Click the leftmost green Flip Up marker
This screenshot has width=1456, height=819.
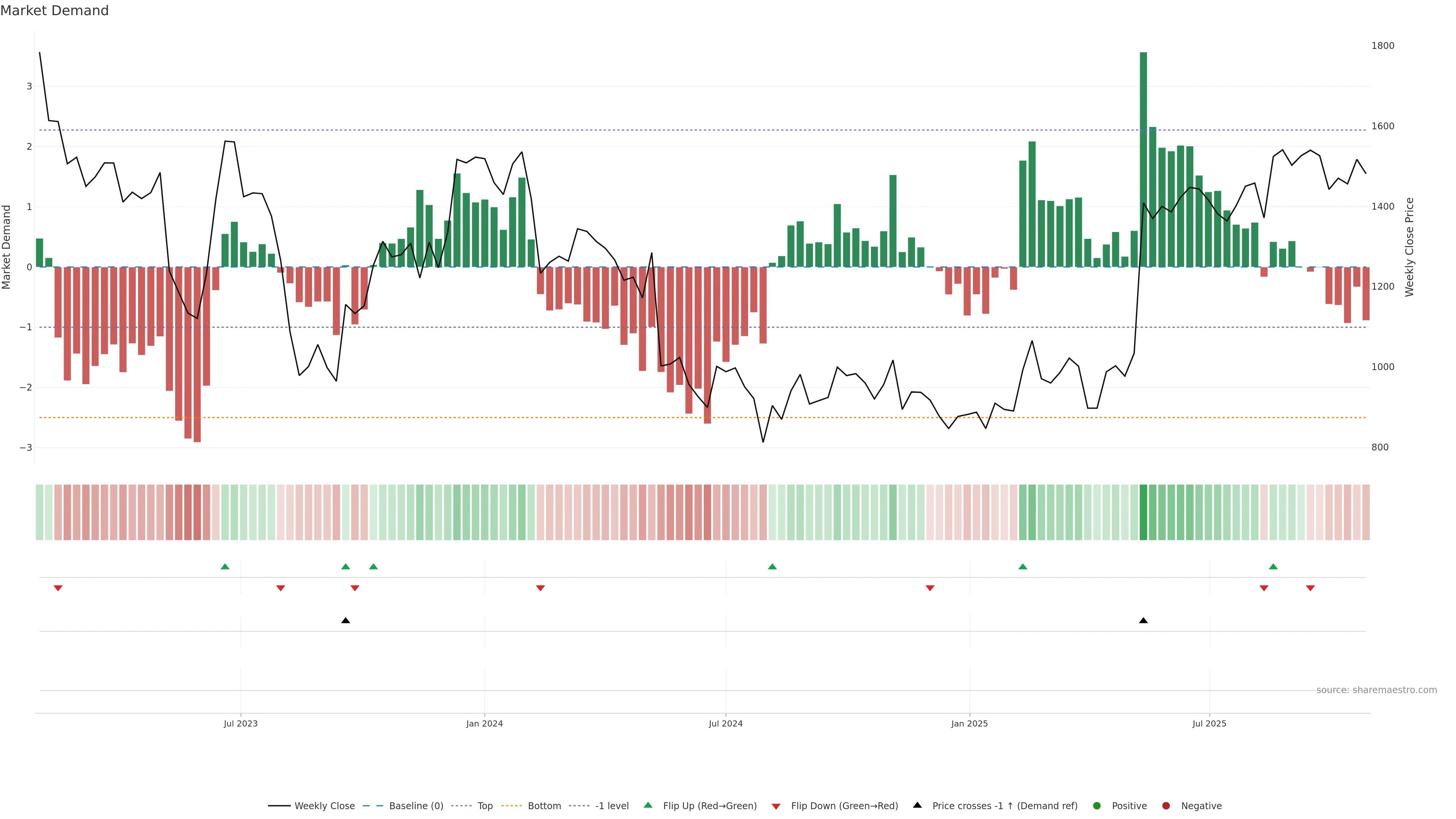point(225,566)
